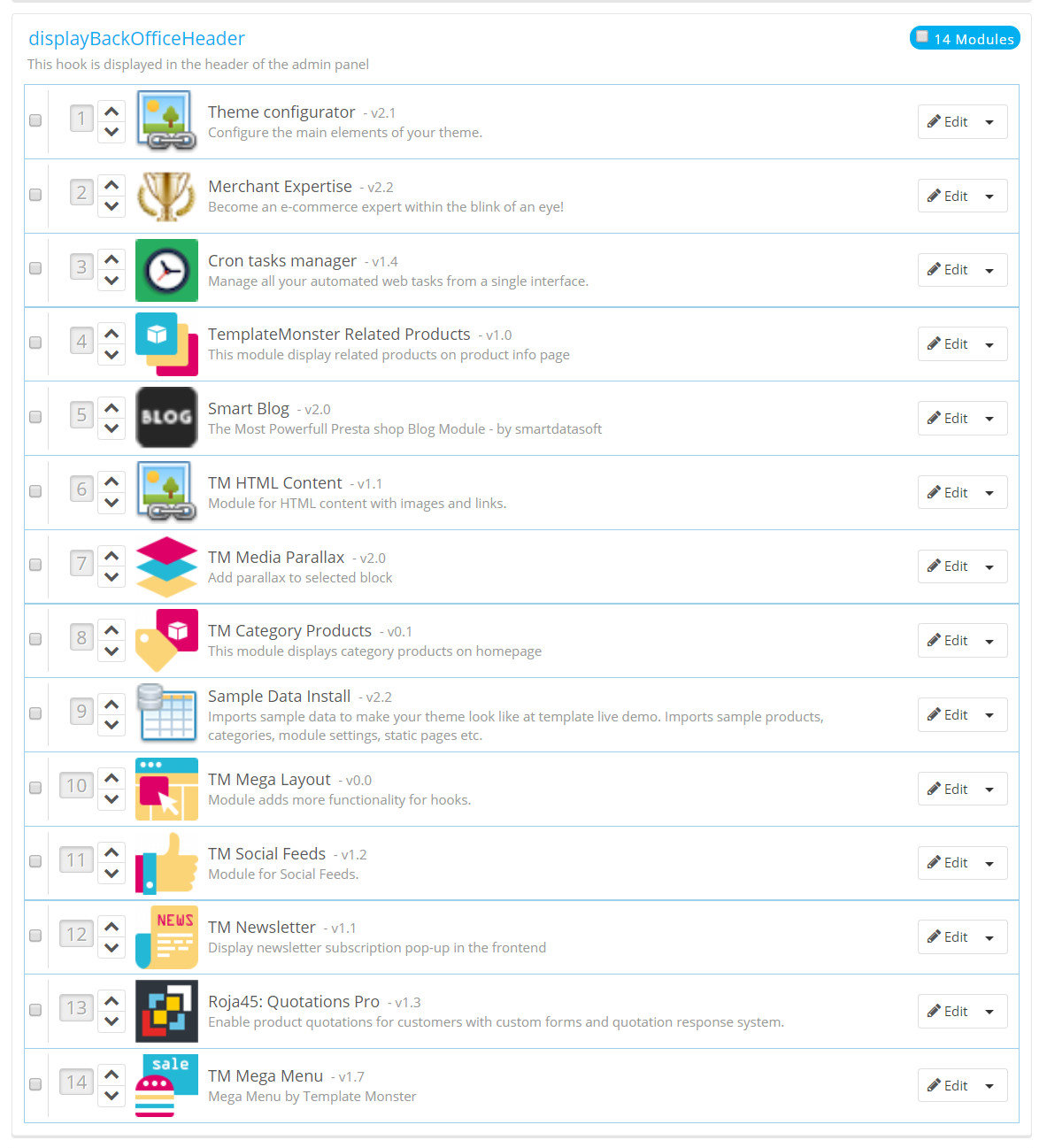Toggle the select-all checkbox in 14 Modules badge
This screenshot has width=1047, height=1148.
click(x=922, y=37)
